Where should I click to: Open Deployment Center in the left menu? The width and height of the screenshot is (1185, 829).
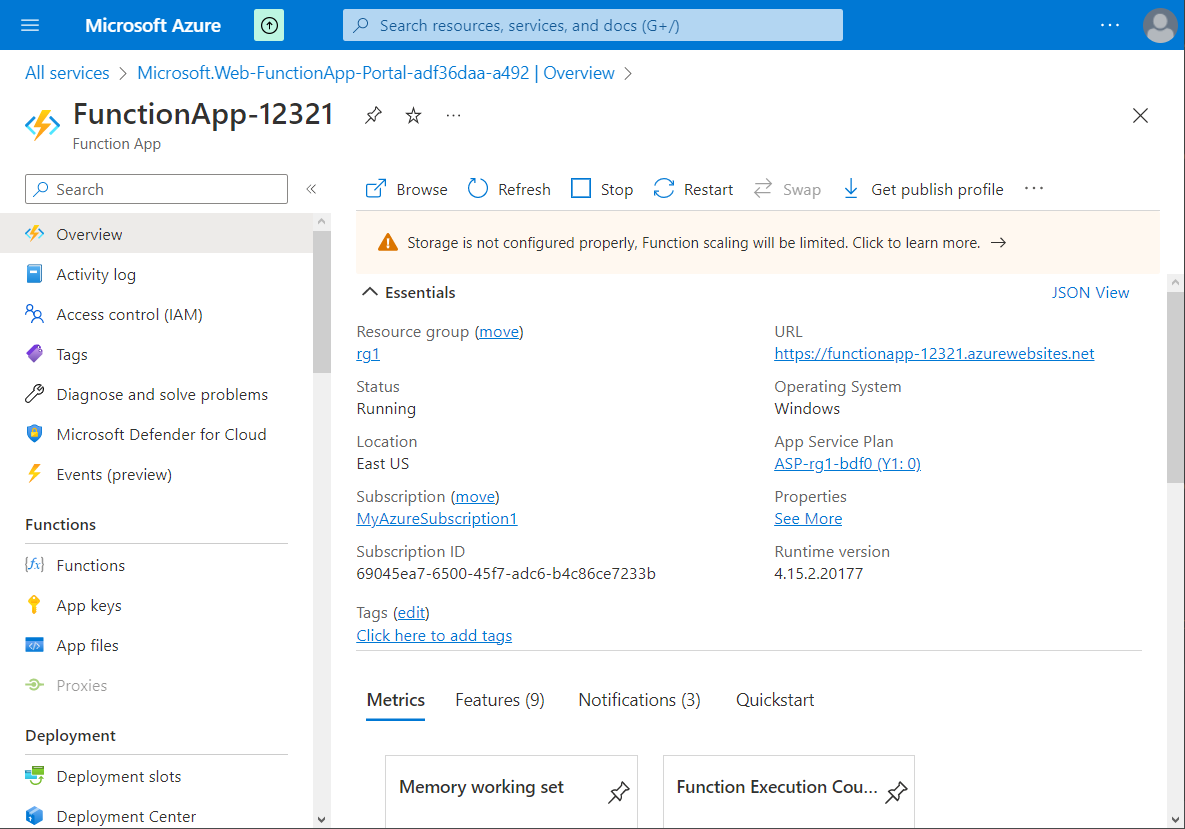tap(156, 816)
